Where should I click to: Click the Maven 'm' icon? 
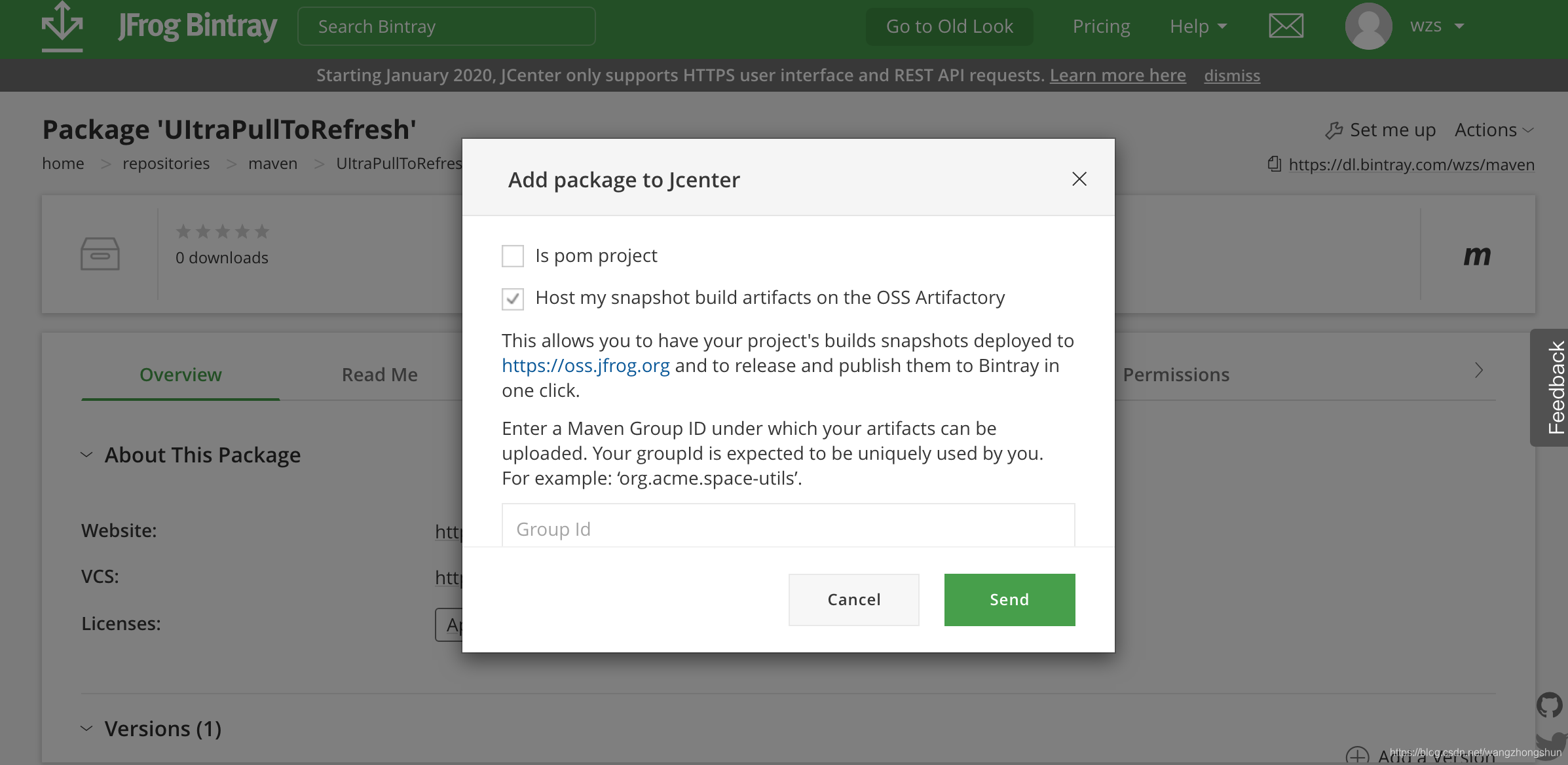(1477, 255)
